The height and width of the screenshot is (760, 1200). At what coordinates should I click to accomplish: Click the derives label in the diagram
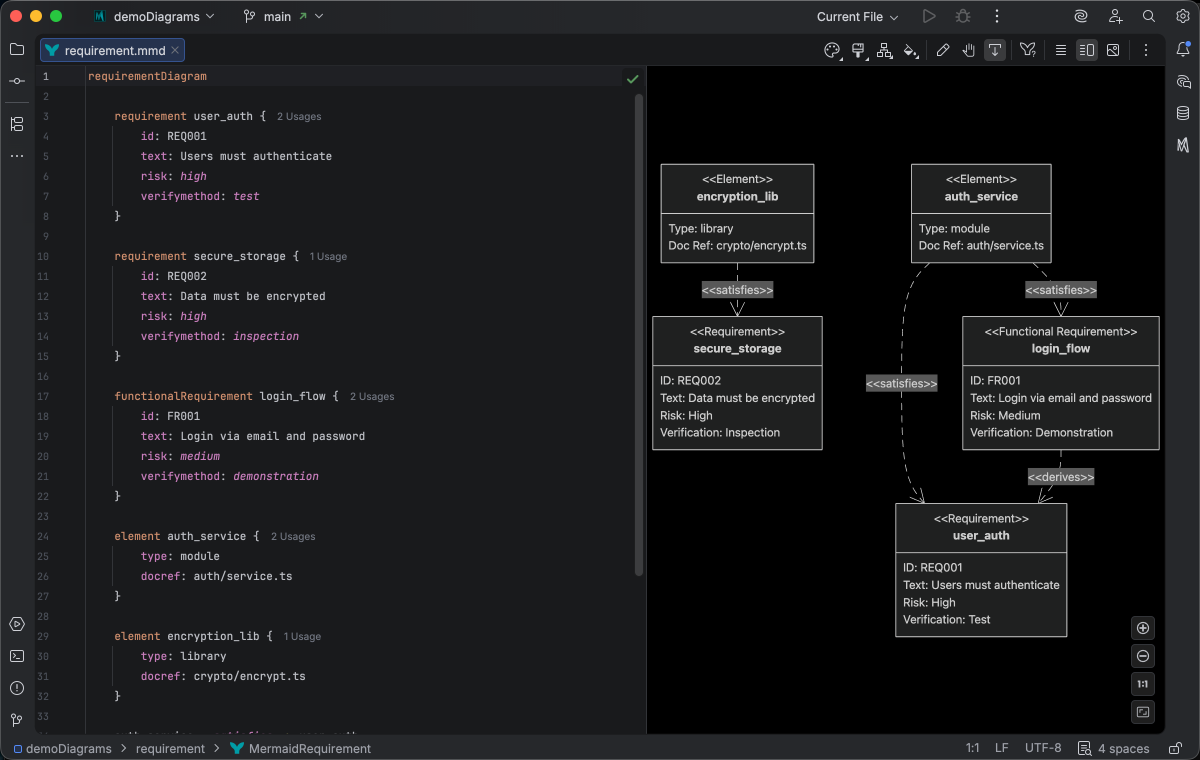pos(1061,477)
